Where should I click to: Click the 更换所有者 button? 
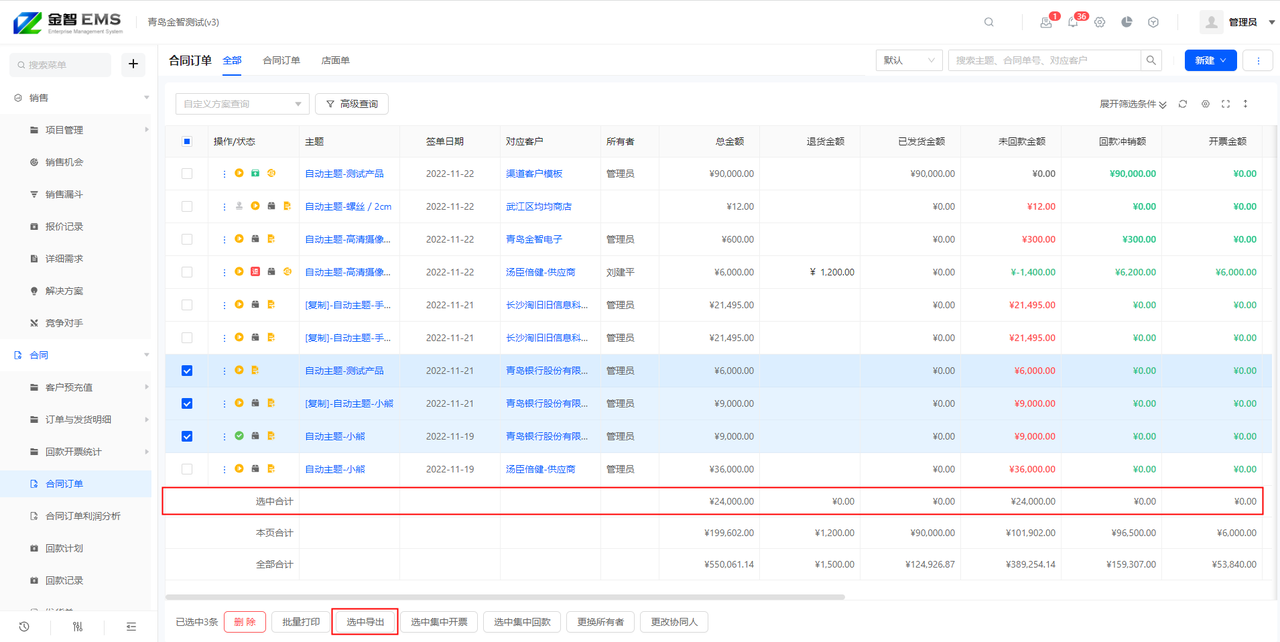point(600,622)
